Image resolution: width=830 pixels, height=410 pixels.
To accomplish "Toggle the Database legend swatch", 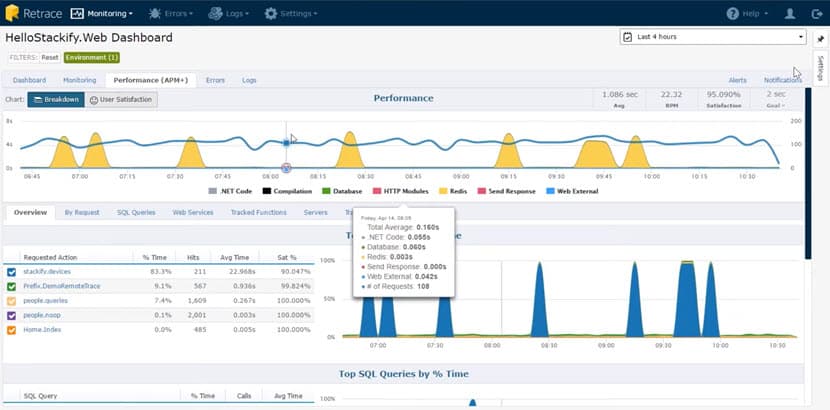I will tap(326, 192).
